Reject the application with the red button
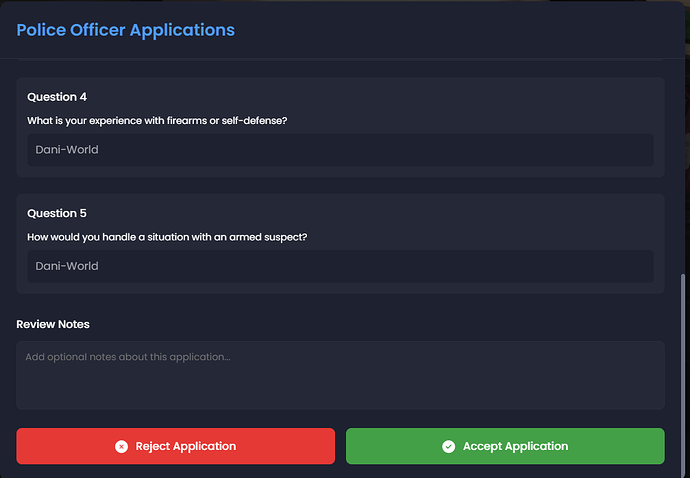 coord(176,446)
